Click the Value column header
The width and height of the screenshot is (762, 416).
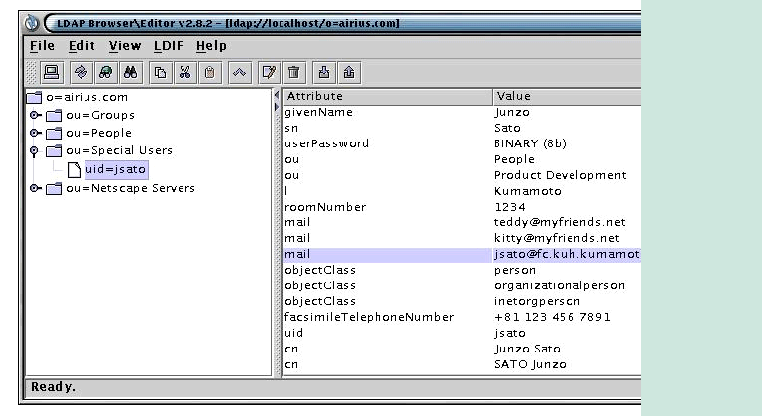click(x=567, y=96)
